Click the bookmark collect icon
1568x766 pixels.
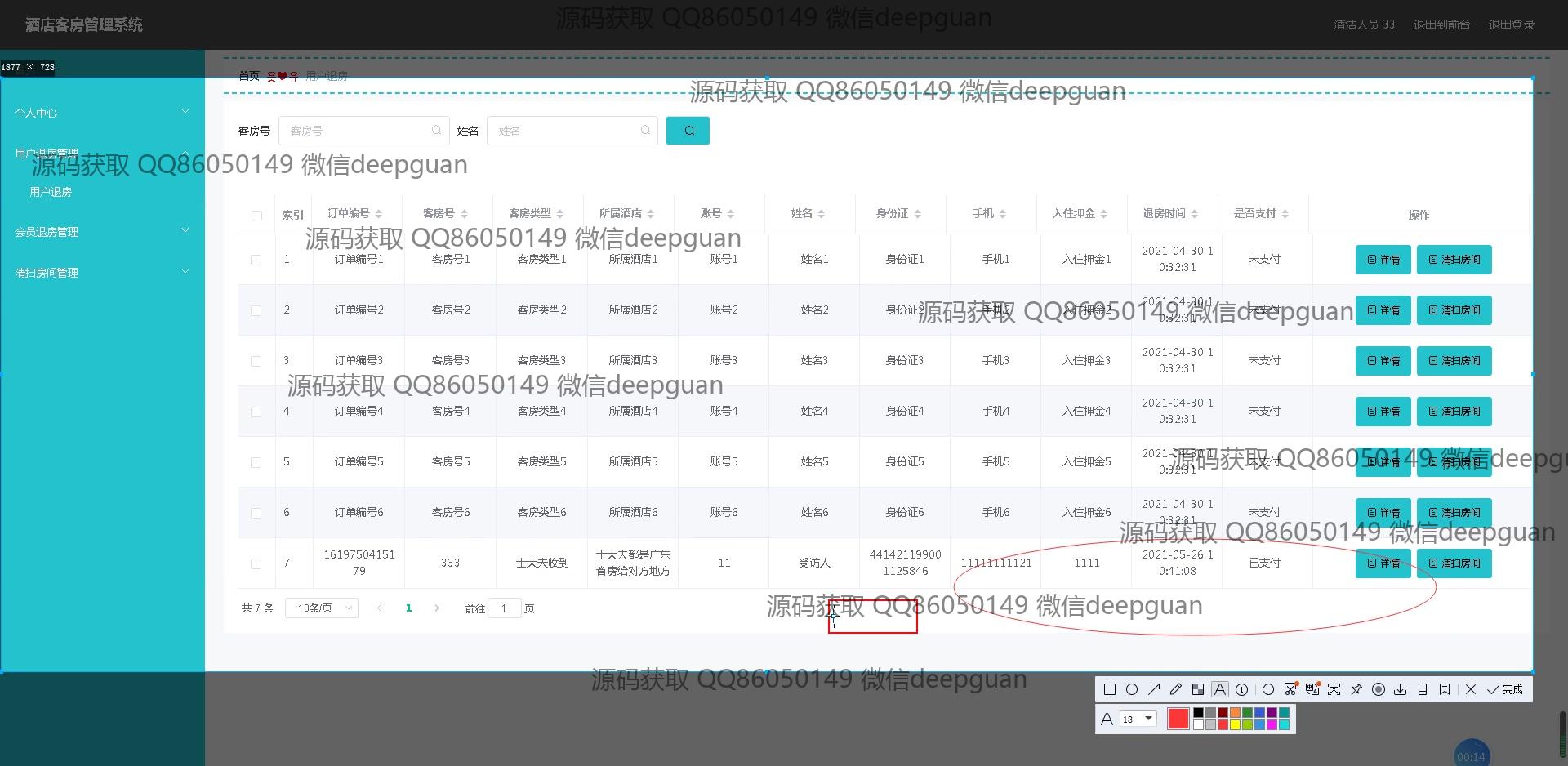tap(1445, 689)
